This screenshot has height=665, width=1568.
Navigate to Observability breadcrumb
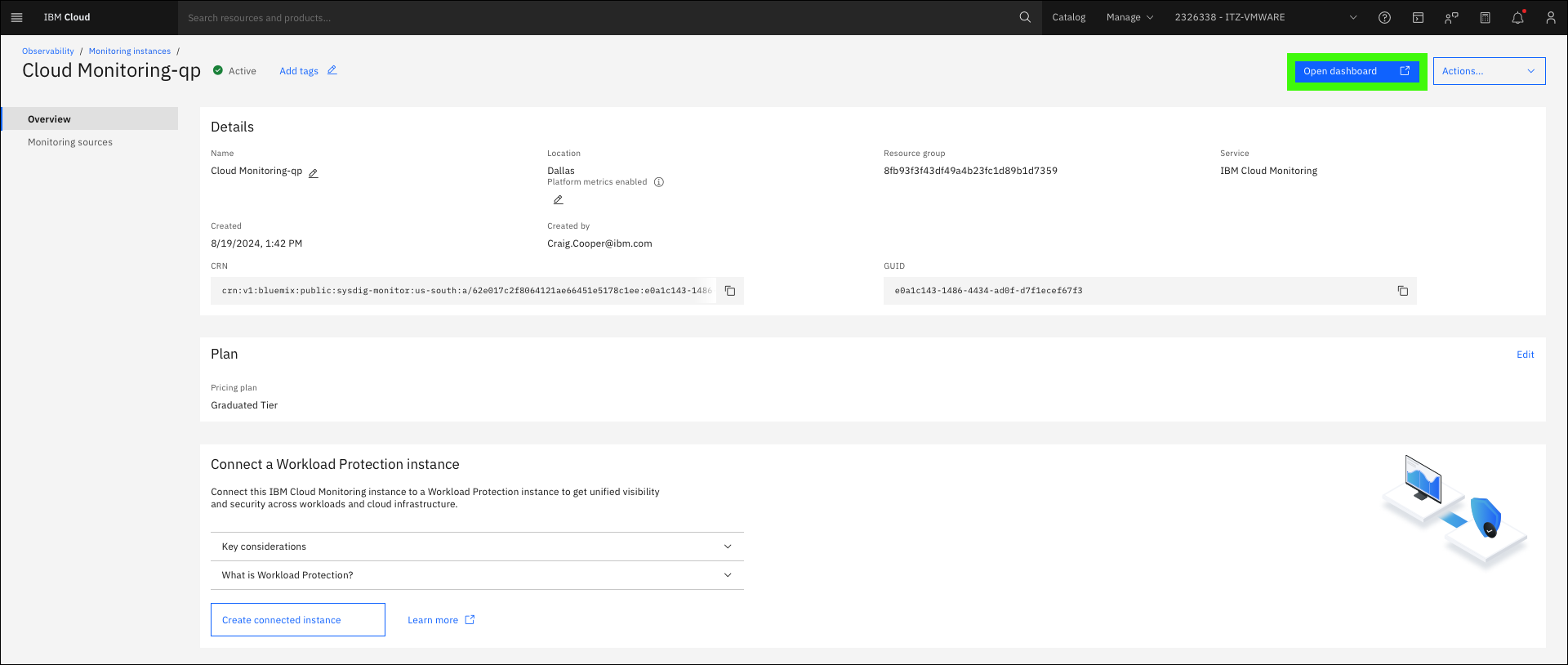pyautogui.click(x=48, y=51)
